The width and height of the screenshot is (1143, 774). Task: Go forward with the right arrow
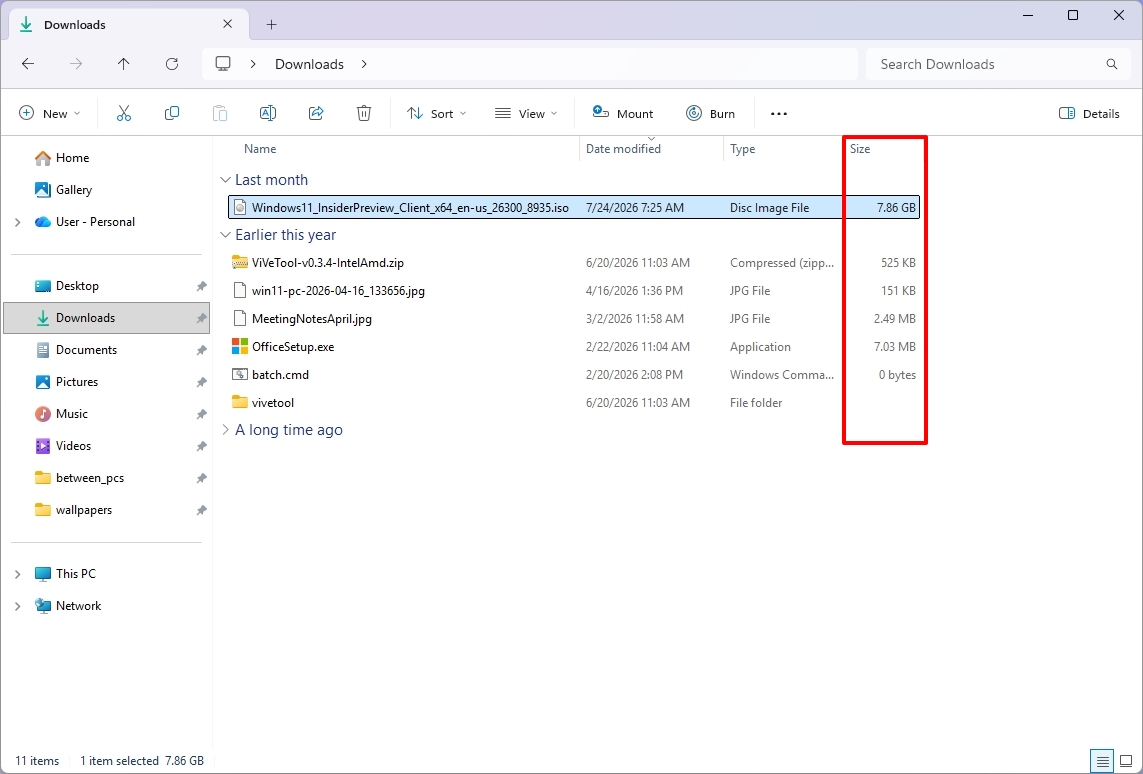coord(76,64)
